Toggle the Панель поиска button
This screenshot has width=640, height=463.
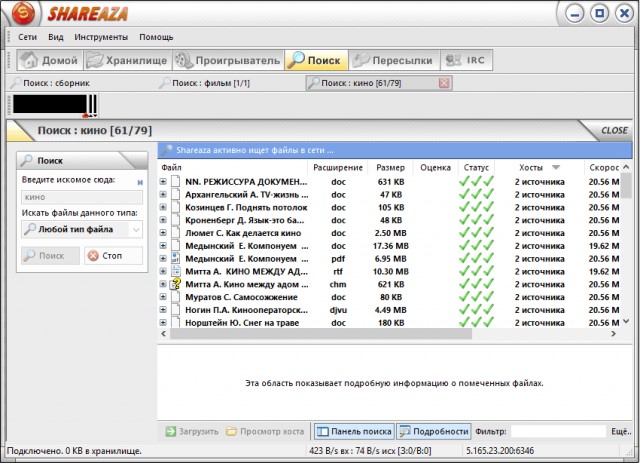(x=354, y=432)
